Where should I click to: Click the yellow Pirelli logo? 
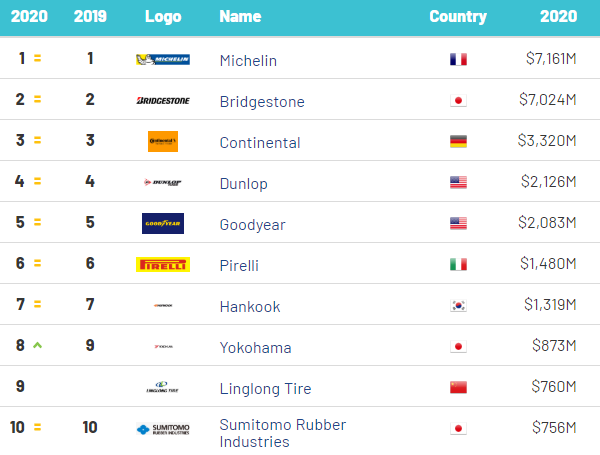click(x=163, y=264)
